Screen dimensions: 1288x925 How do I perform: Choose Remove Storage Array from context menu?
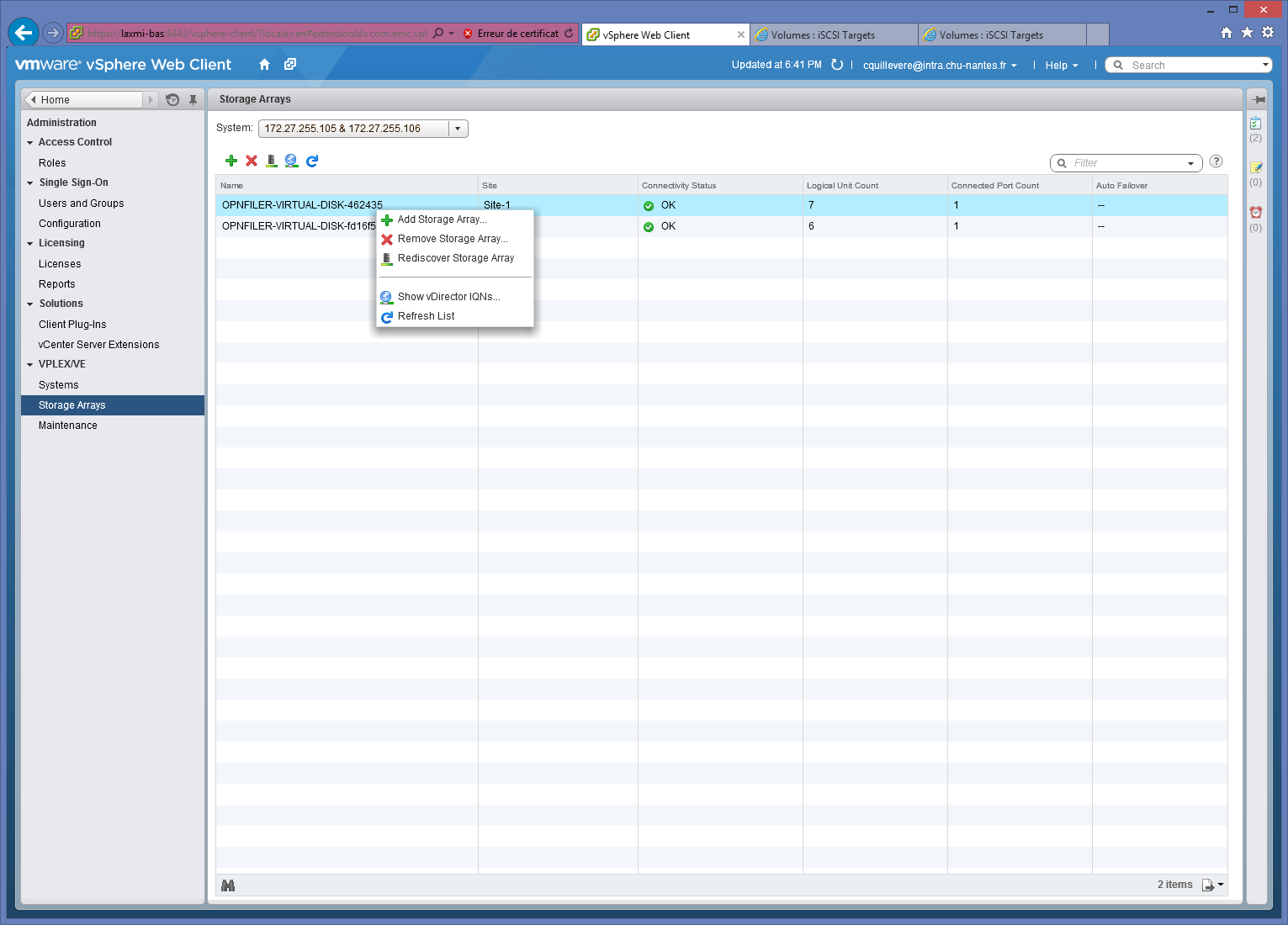coord(452,239)
